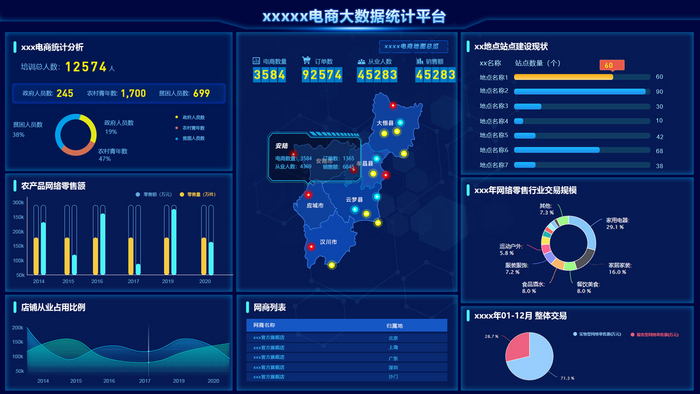
Task: Click the 归属地 column header
Action: (394, 326)
